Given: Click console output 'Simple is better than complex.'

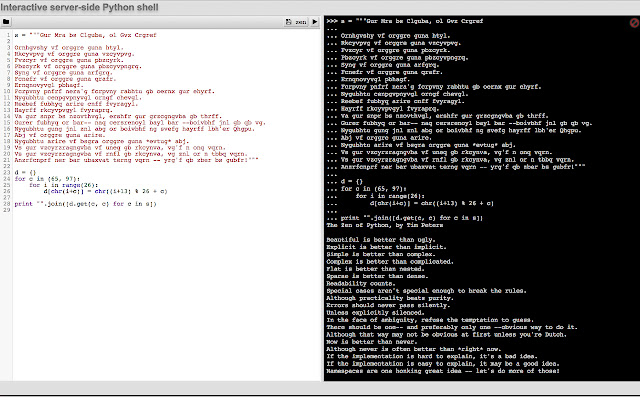Looking at the screenshot, I should coord(381,255).
